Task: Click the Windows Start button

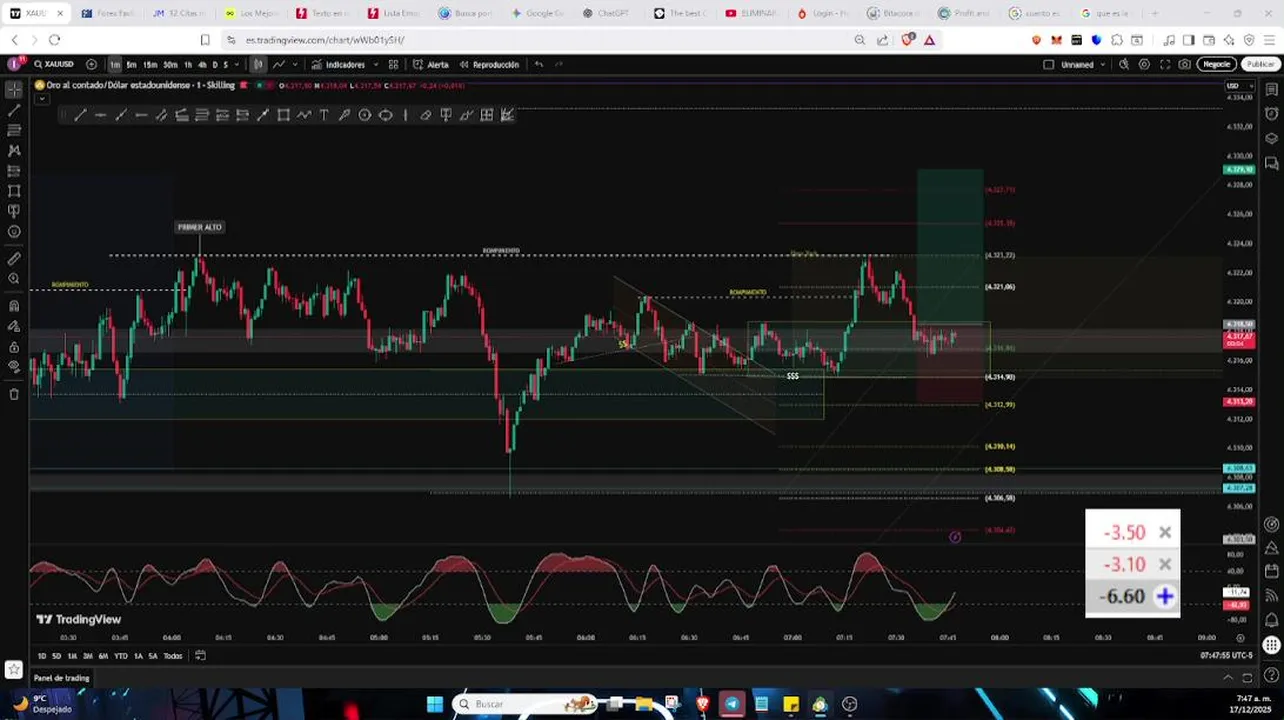Action: click(x=435, y=704)
